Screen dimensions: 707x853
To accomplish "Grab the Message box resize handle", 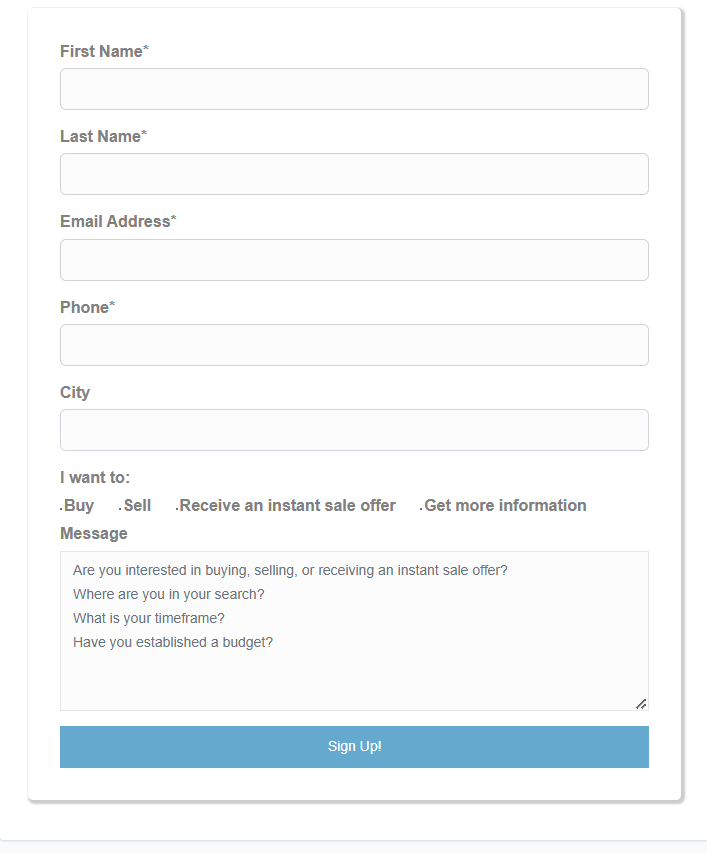I will (x=641, y=704).
